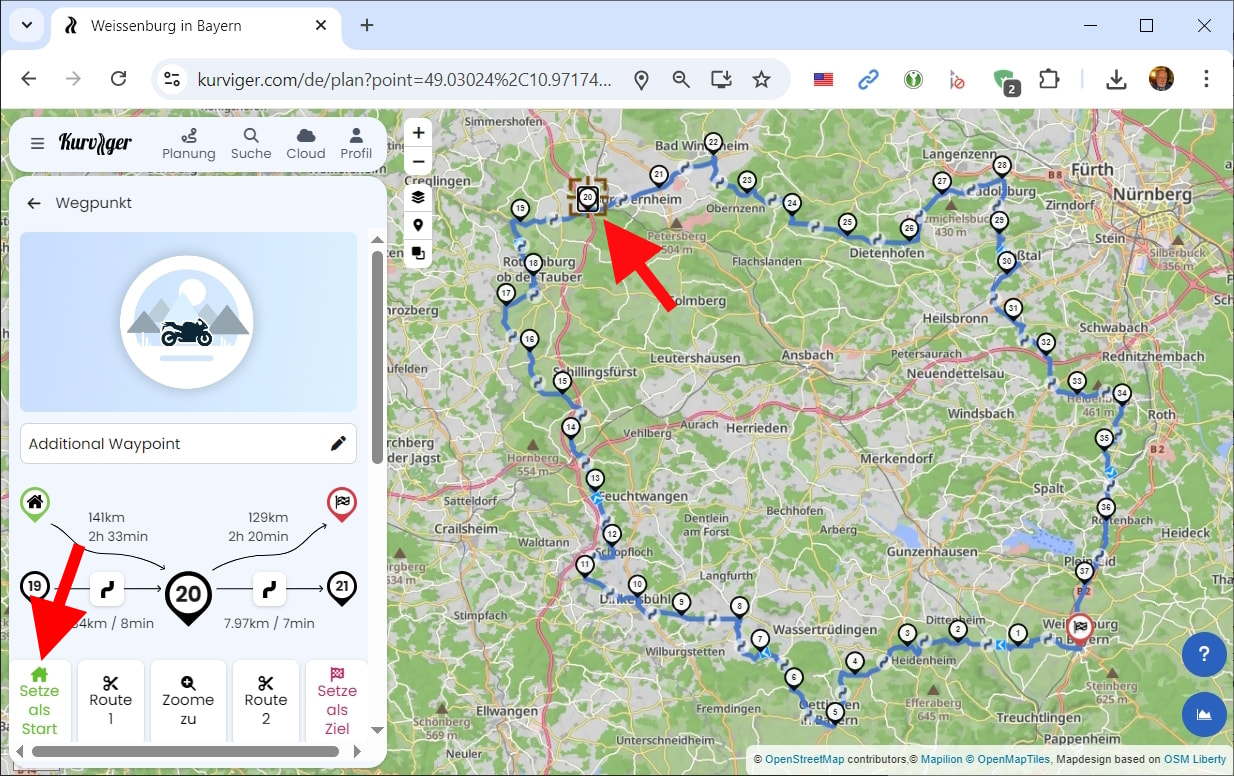Open the map layers selector
The image size is (1234, 776).
pyautogui.click(x=418, y=197)
